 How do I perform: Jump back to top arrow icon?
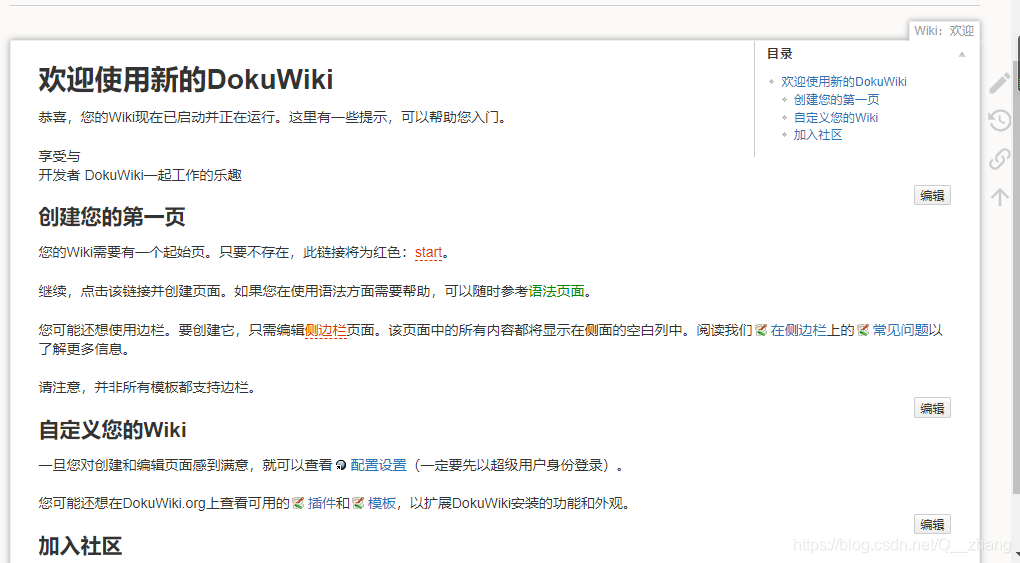point(1000,197)
